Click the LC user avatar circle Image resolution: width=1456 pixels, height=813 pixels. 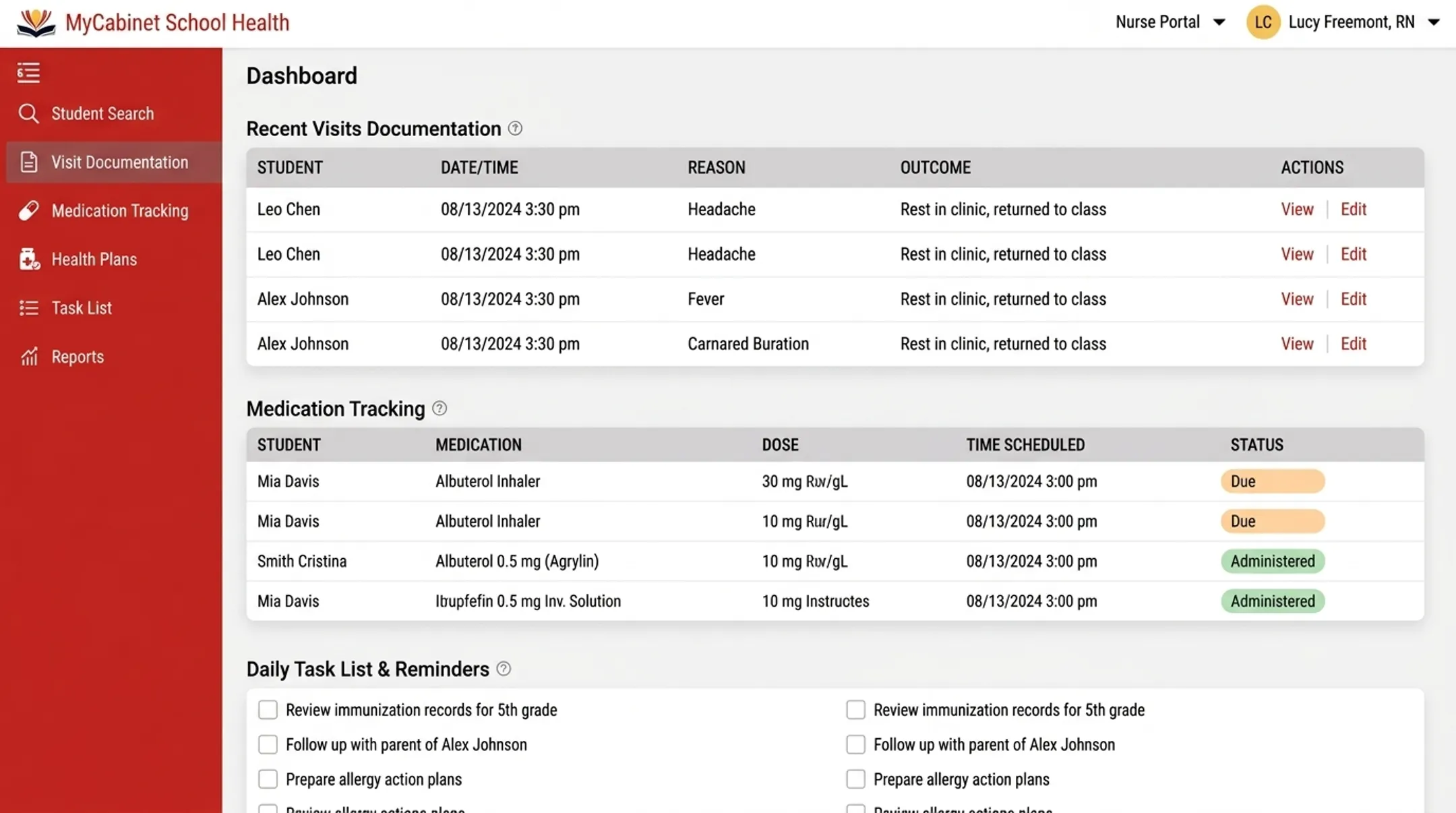(x=1263, y=22)
